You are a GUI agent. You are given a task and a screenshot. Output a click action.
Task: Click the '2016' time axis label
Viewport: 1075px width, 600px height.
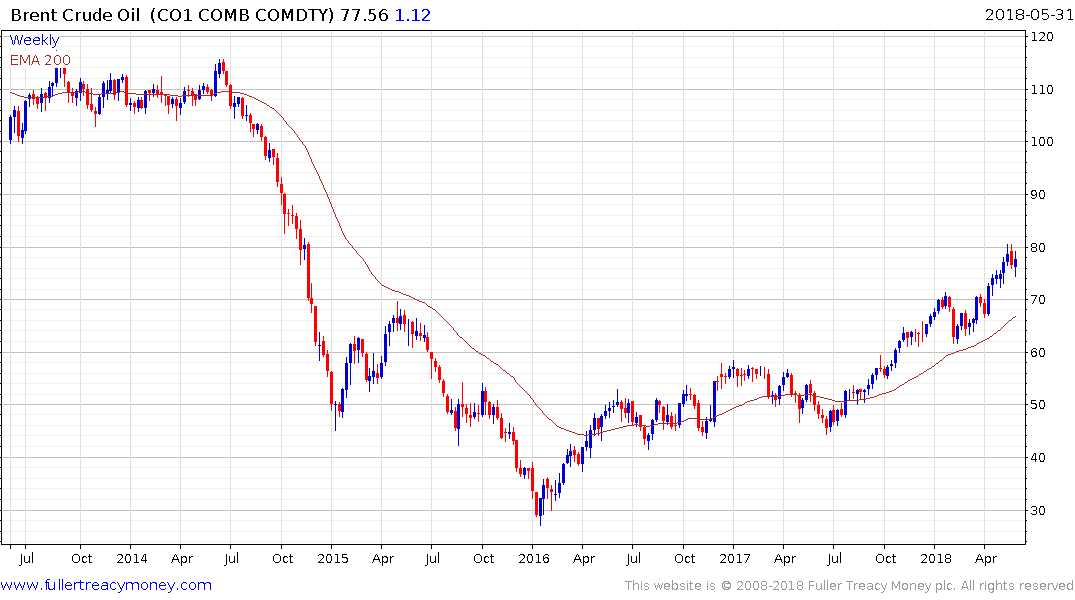(x=534, y=558)
